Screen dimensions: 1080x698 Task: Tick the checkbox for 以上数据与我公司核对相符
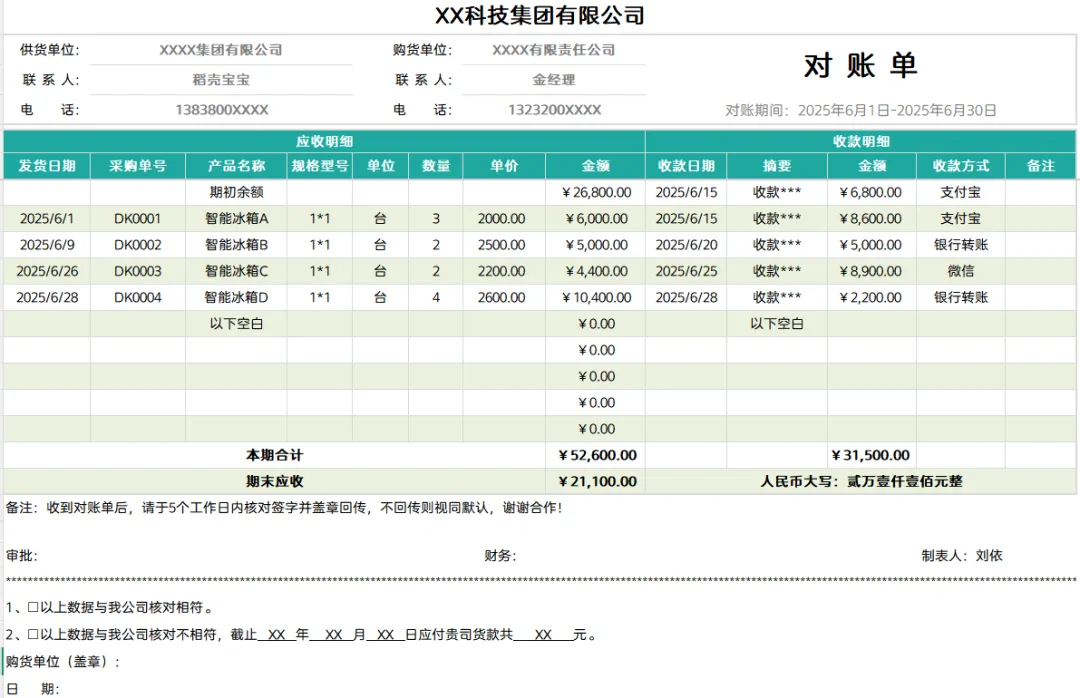(x=32, y=608)
